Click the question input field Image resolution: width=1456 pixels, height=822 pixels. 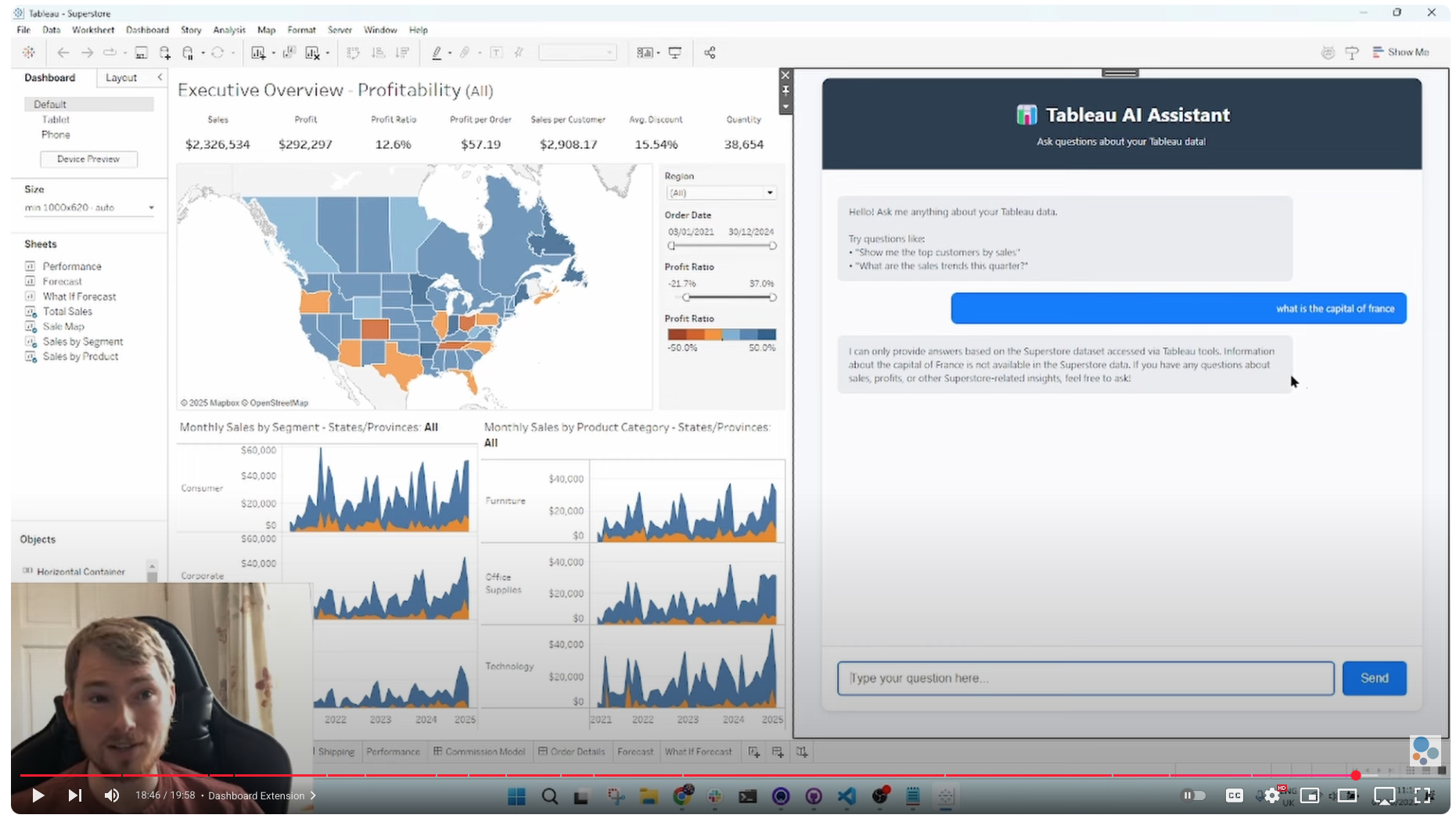(x=1085, y=678)
